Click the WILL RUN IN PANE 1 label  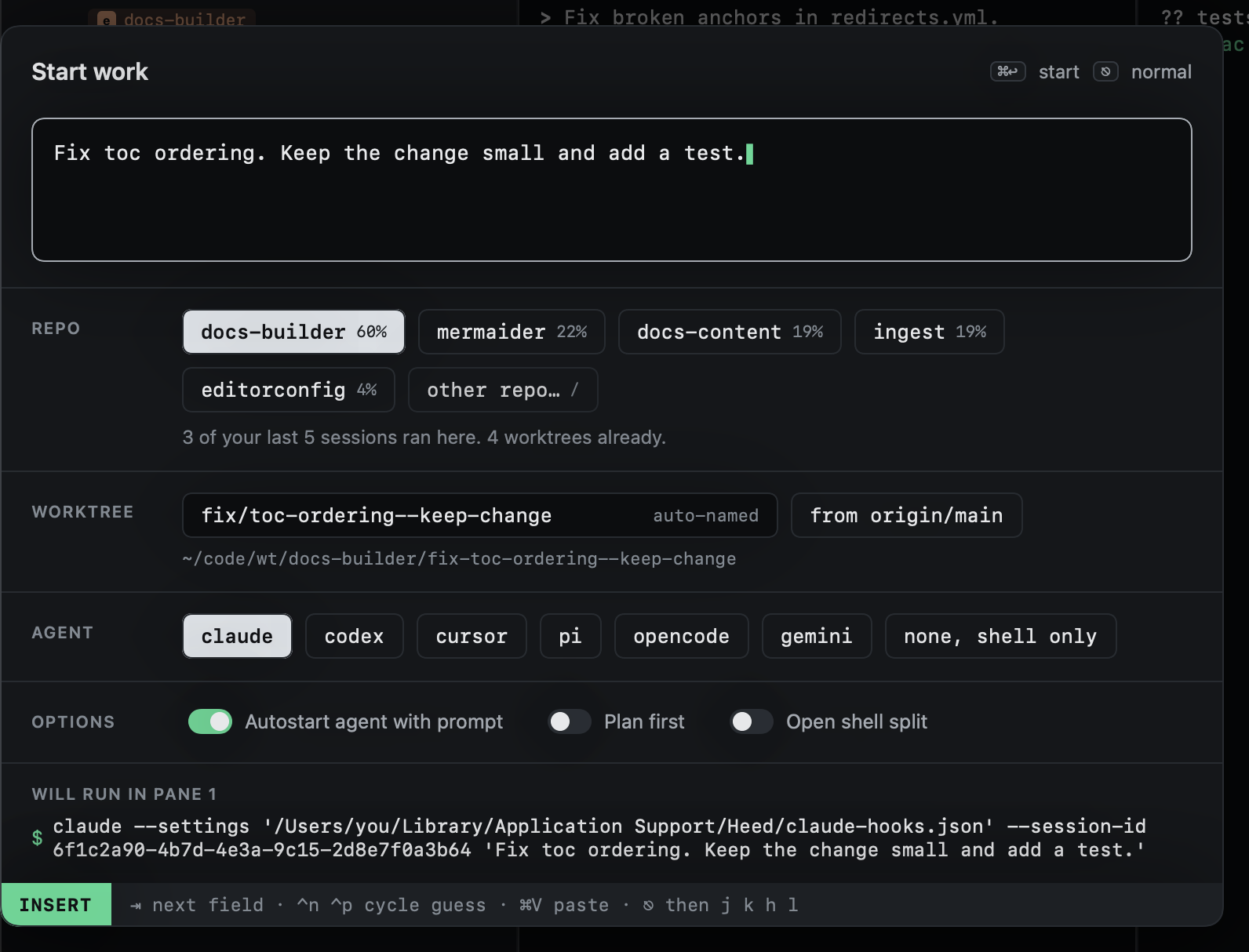124,794
